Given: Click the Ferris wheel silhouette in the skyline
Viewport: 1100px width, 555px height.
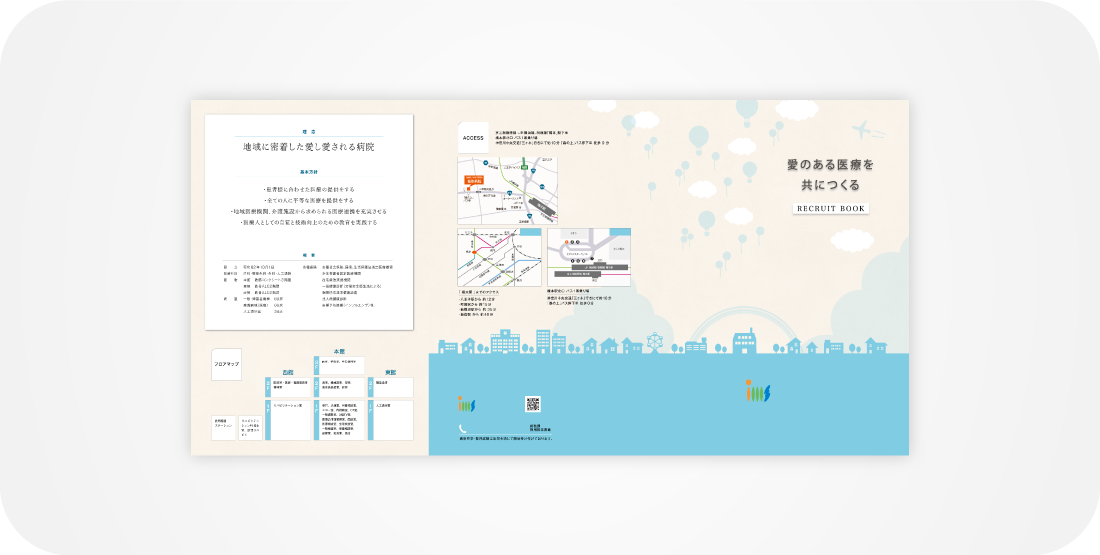Looking at the screenshot, I should [x=656, y=342].
